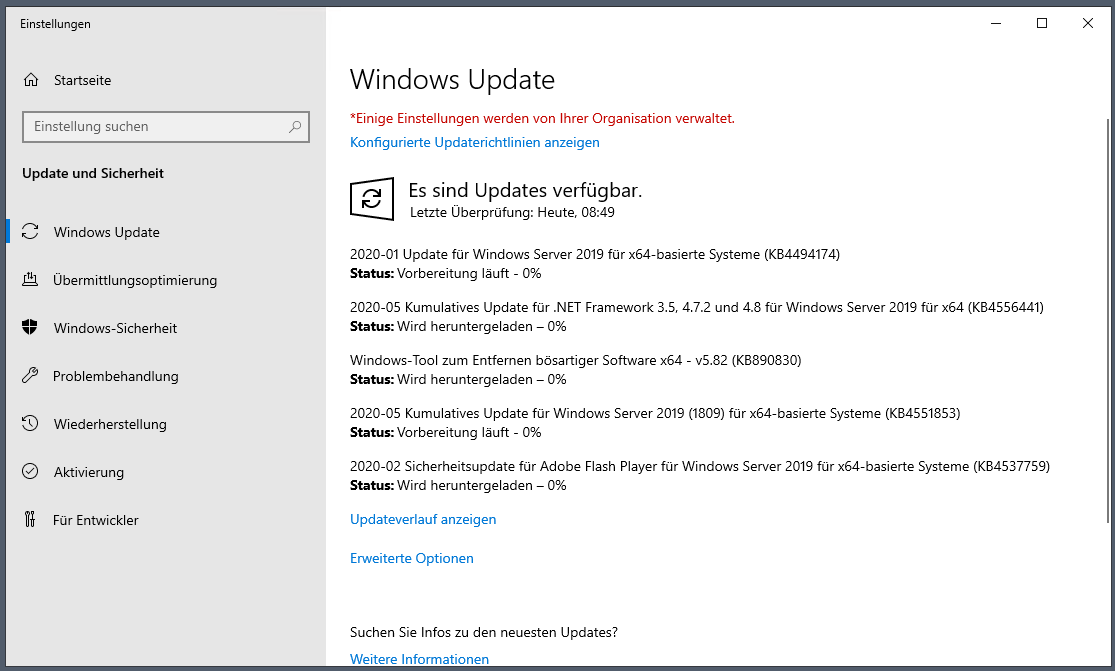
Task: Minimize the Einstellungen window
Action: tap(996, 23)
